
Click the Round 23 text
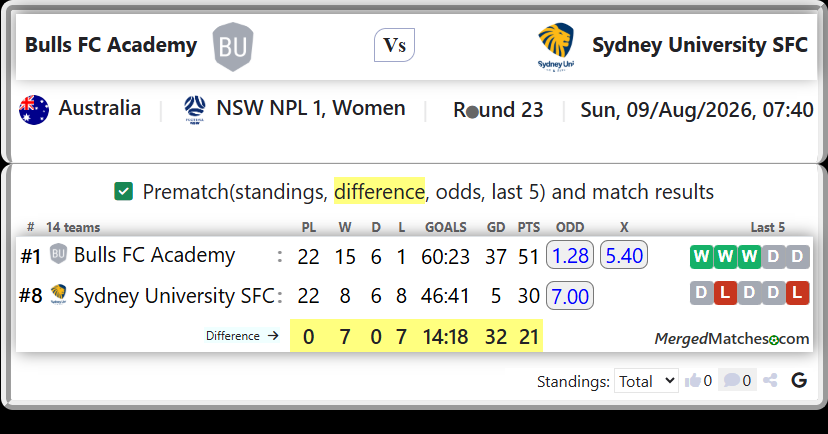click(498, 110)
